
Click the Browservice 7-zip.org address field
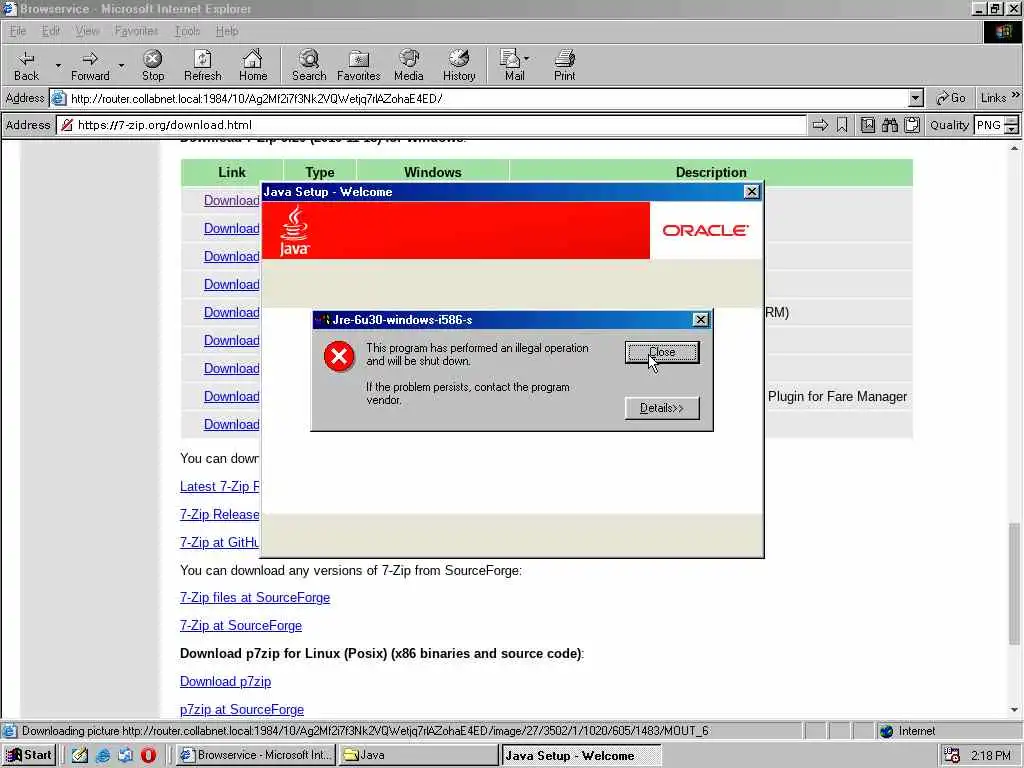click(431, 125)
